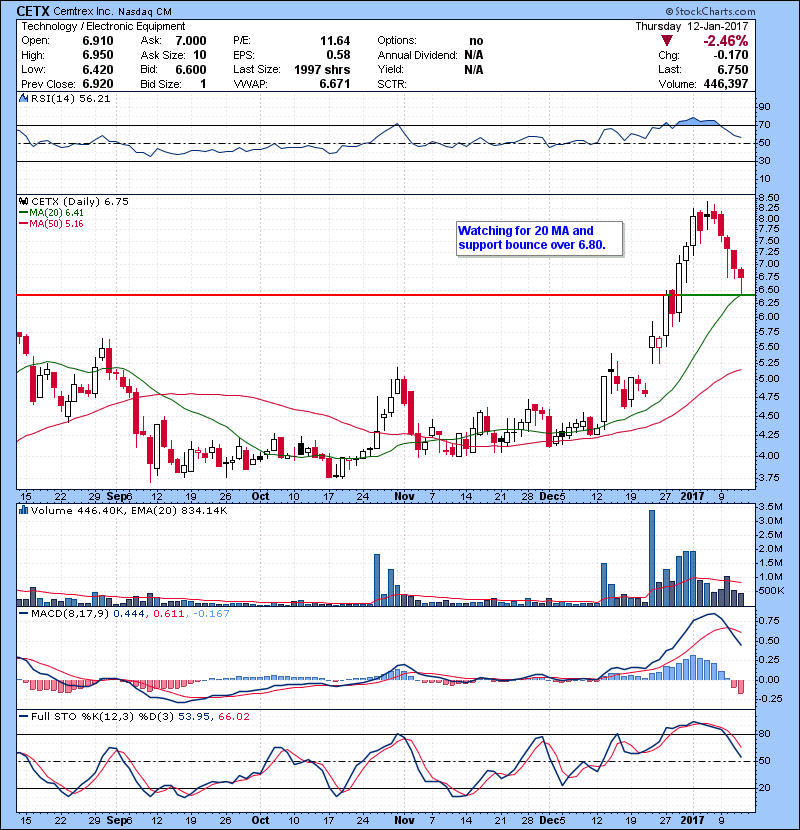Click the Yield label
800x830 pixels.
coord(390,69)
